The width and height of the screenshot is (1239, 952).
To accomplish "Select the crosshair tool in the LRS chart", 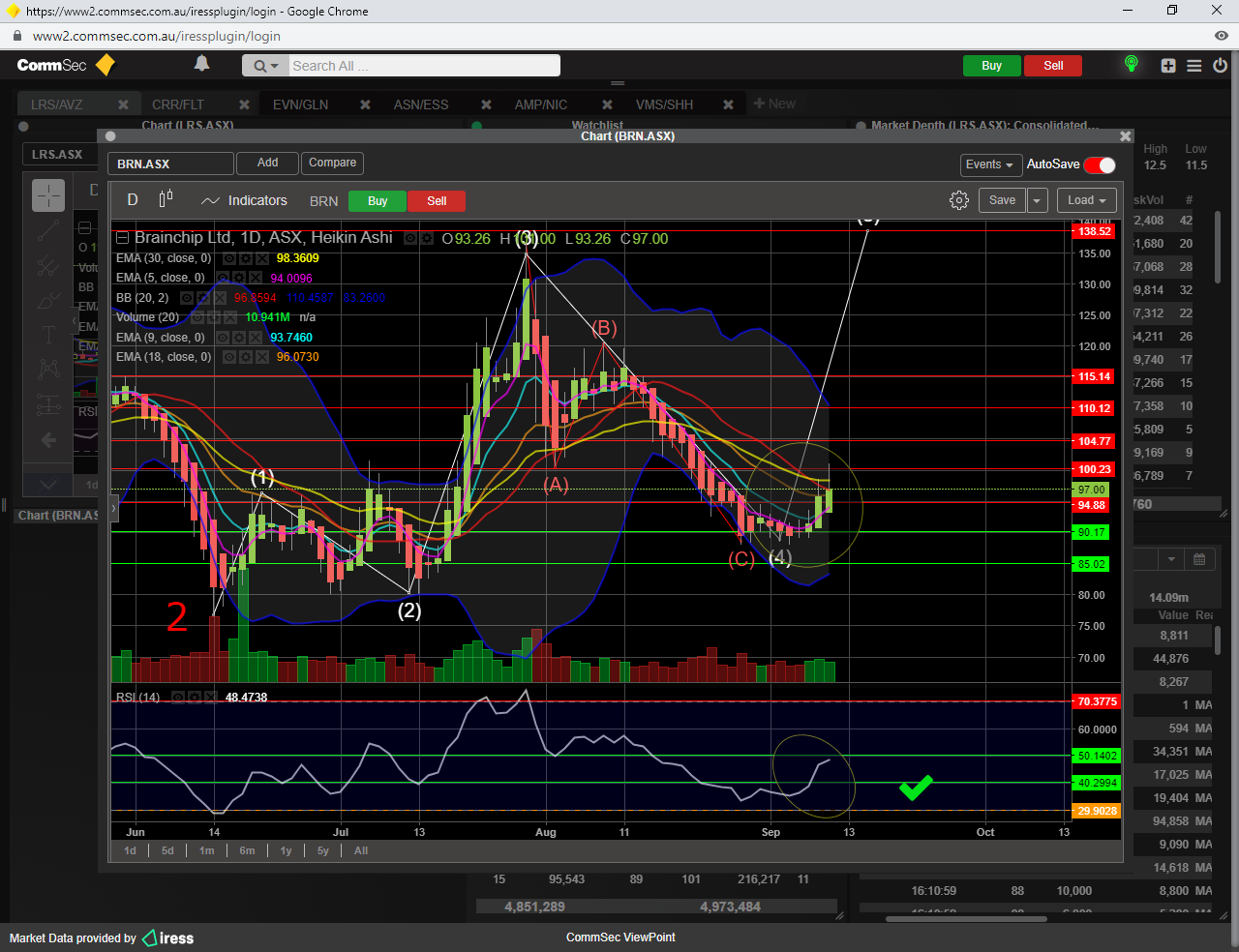I will coord(48,195).
